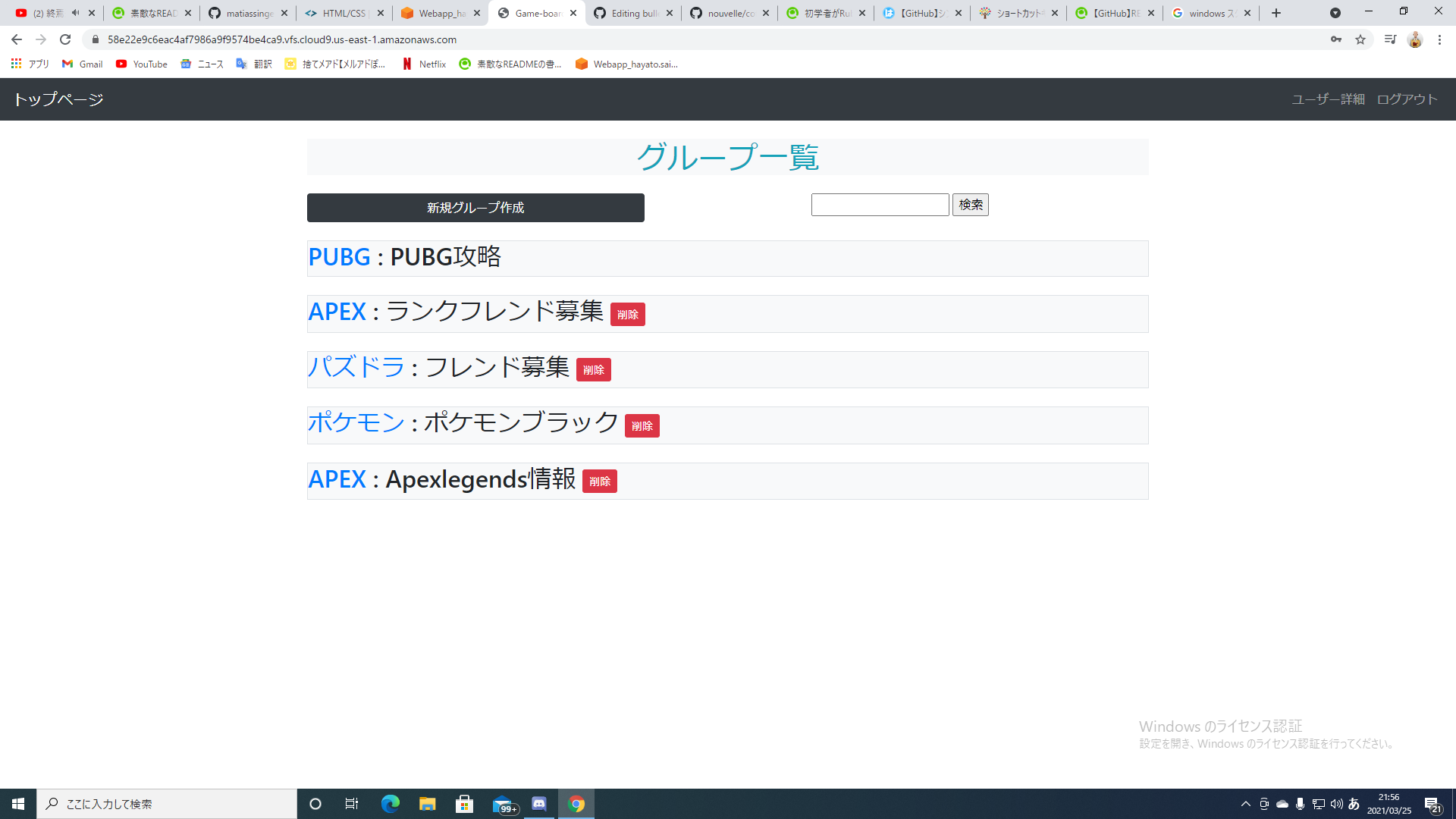The height and width of the screenshot is (819, 1456).
Task: Open the YouTube bookmark
Action: point(141,64)
